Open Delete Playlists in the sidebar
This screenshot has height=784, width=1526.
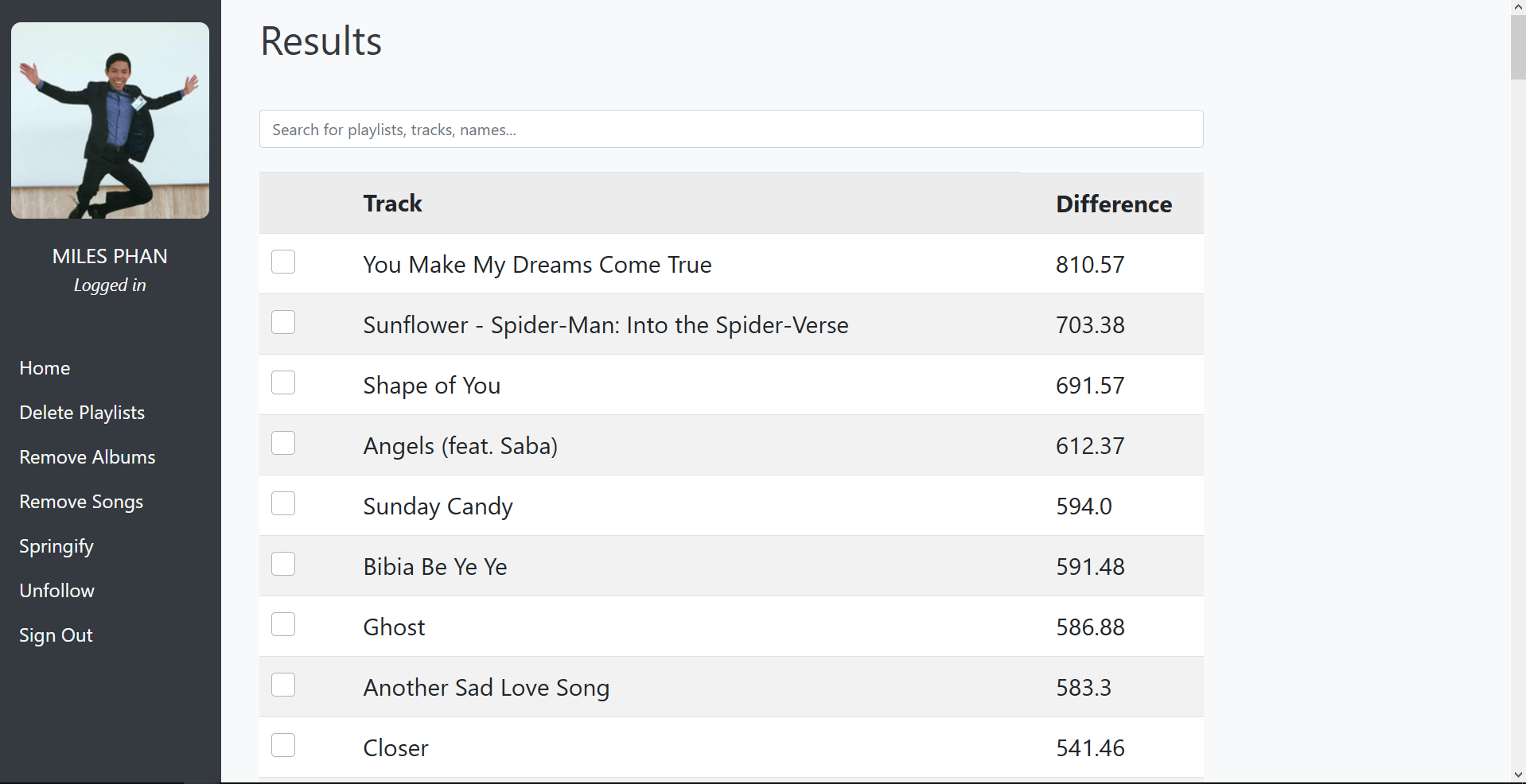[82, 413]
